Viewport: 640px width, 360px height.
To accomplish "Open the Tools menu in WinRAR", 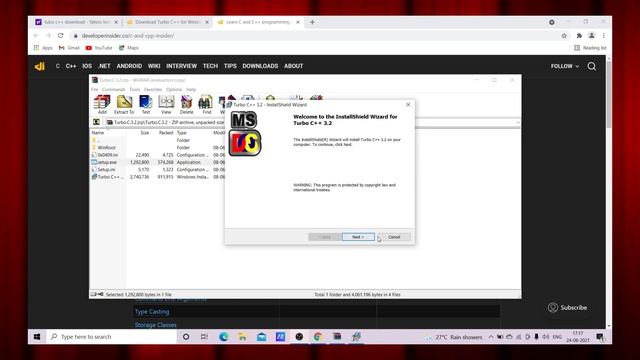I will pos(135,89).
